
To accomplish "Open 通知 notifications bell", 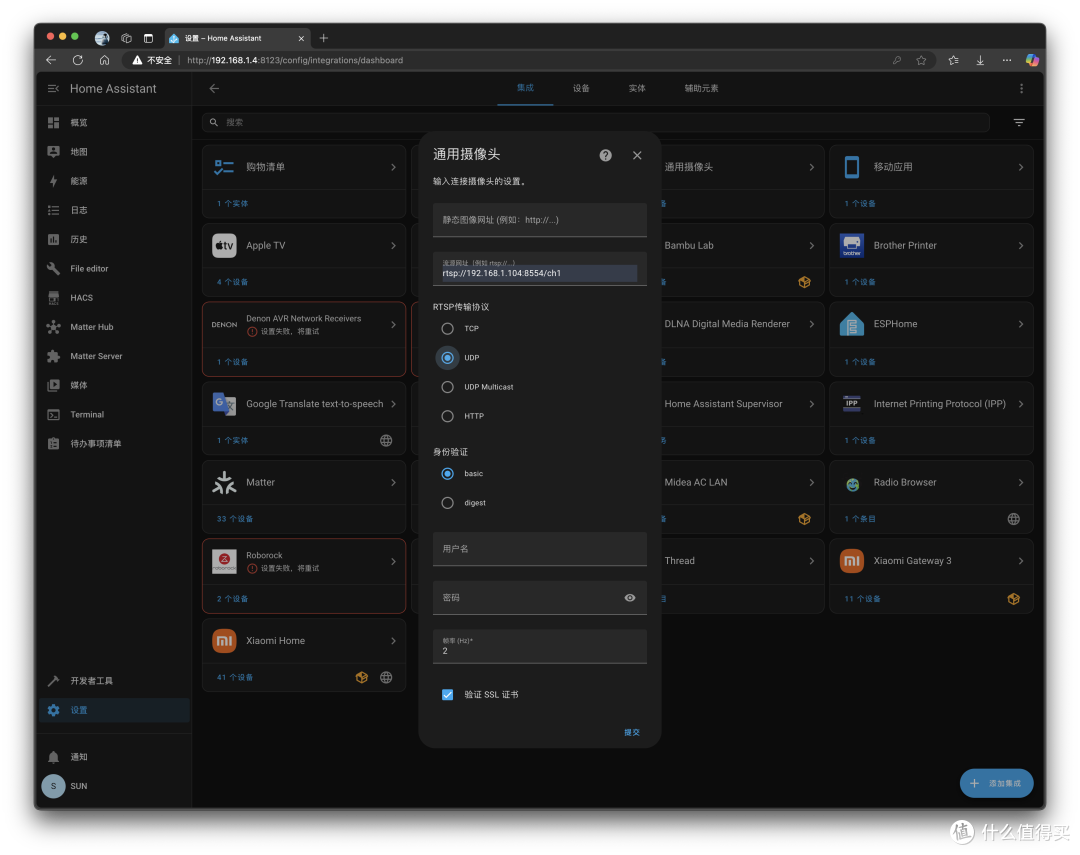I will pos(53,757).
